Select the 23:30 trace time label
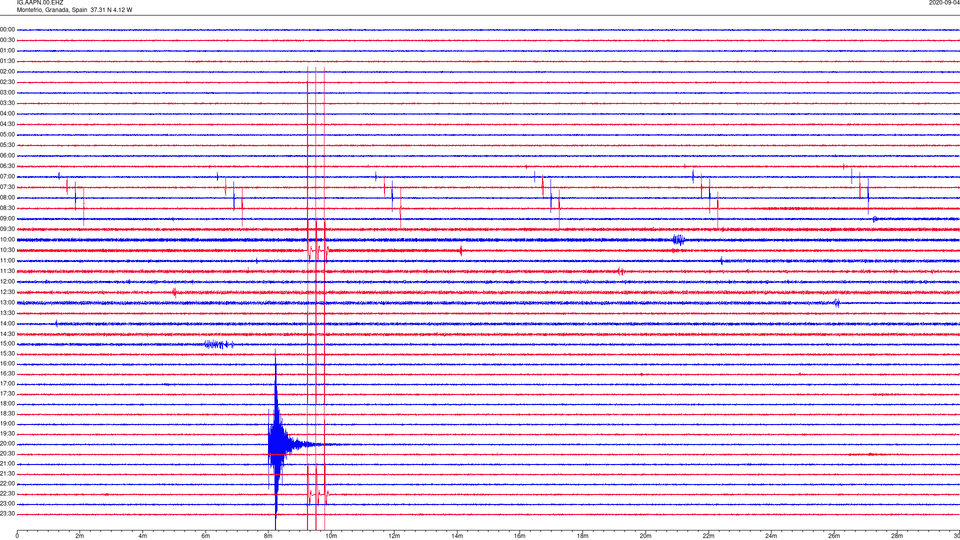Screen dimensions: 960x540 7,514
